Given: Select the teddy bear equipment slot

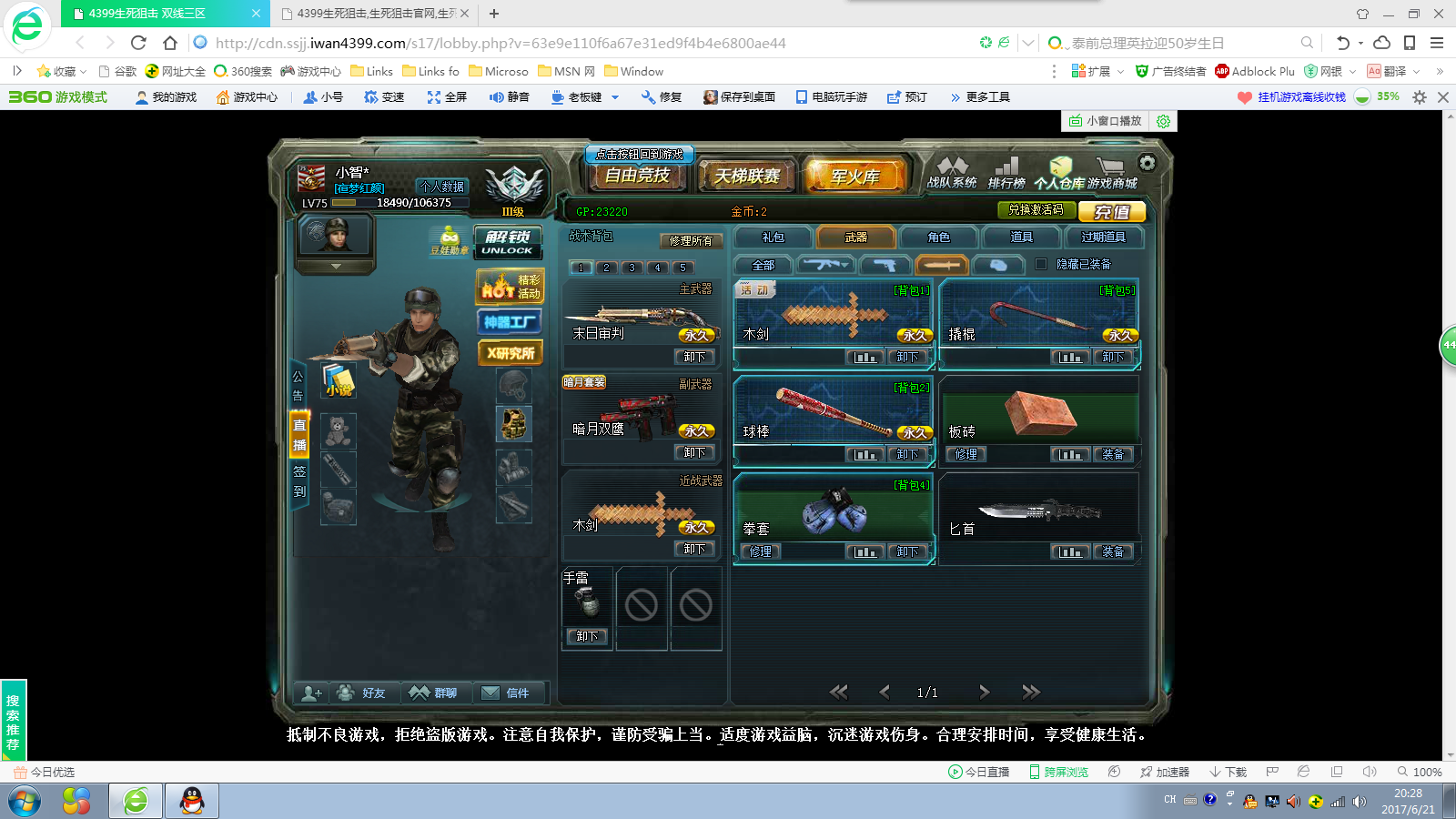Looking at the screenshot, I should coord(339,430).
